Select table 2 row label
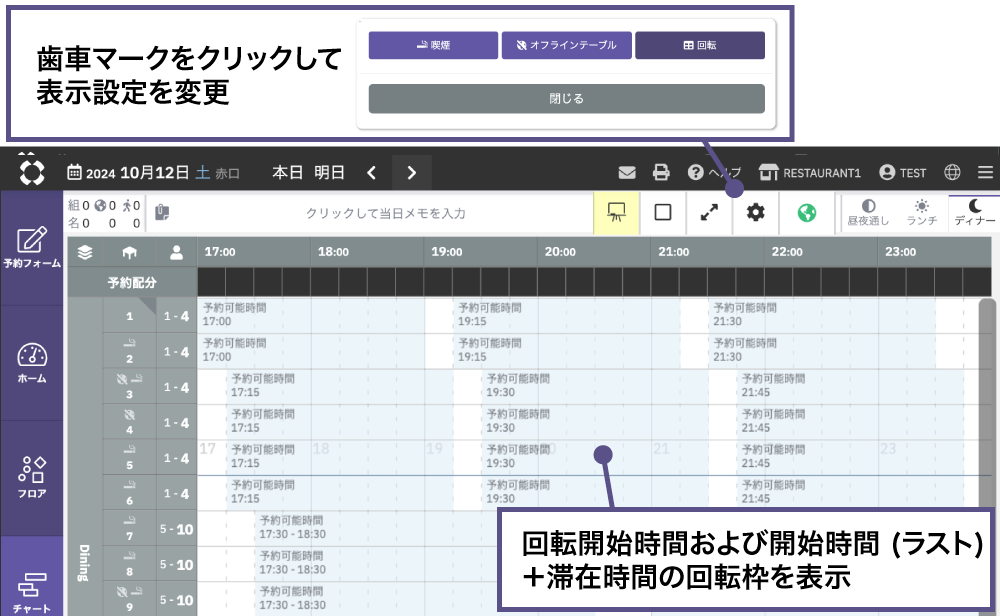 tap(129, 351)
